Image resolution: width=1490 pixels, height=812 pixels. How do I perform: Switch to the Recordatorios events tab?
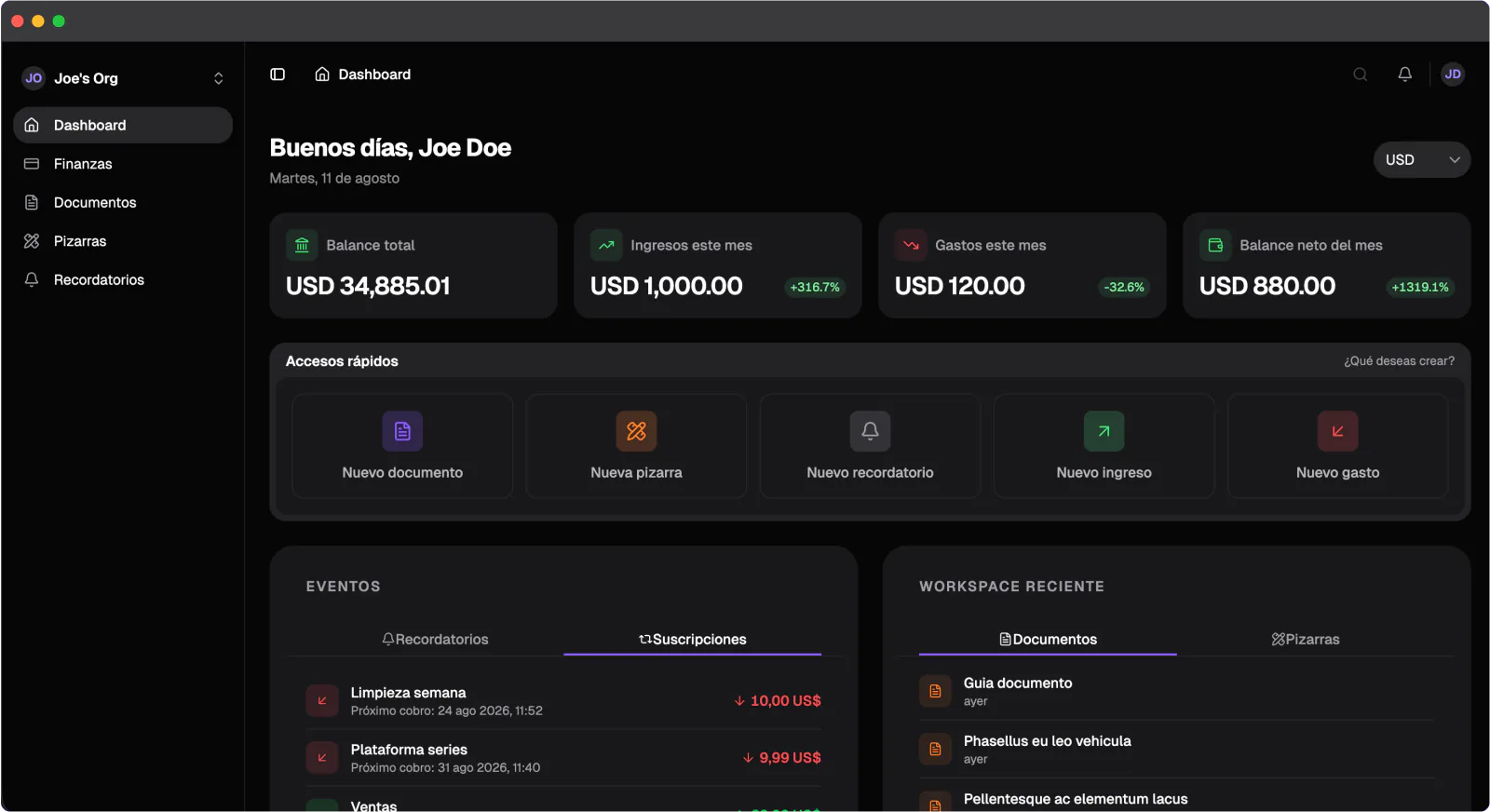[435, 639]
